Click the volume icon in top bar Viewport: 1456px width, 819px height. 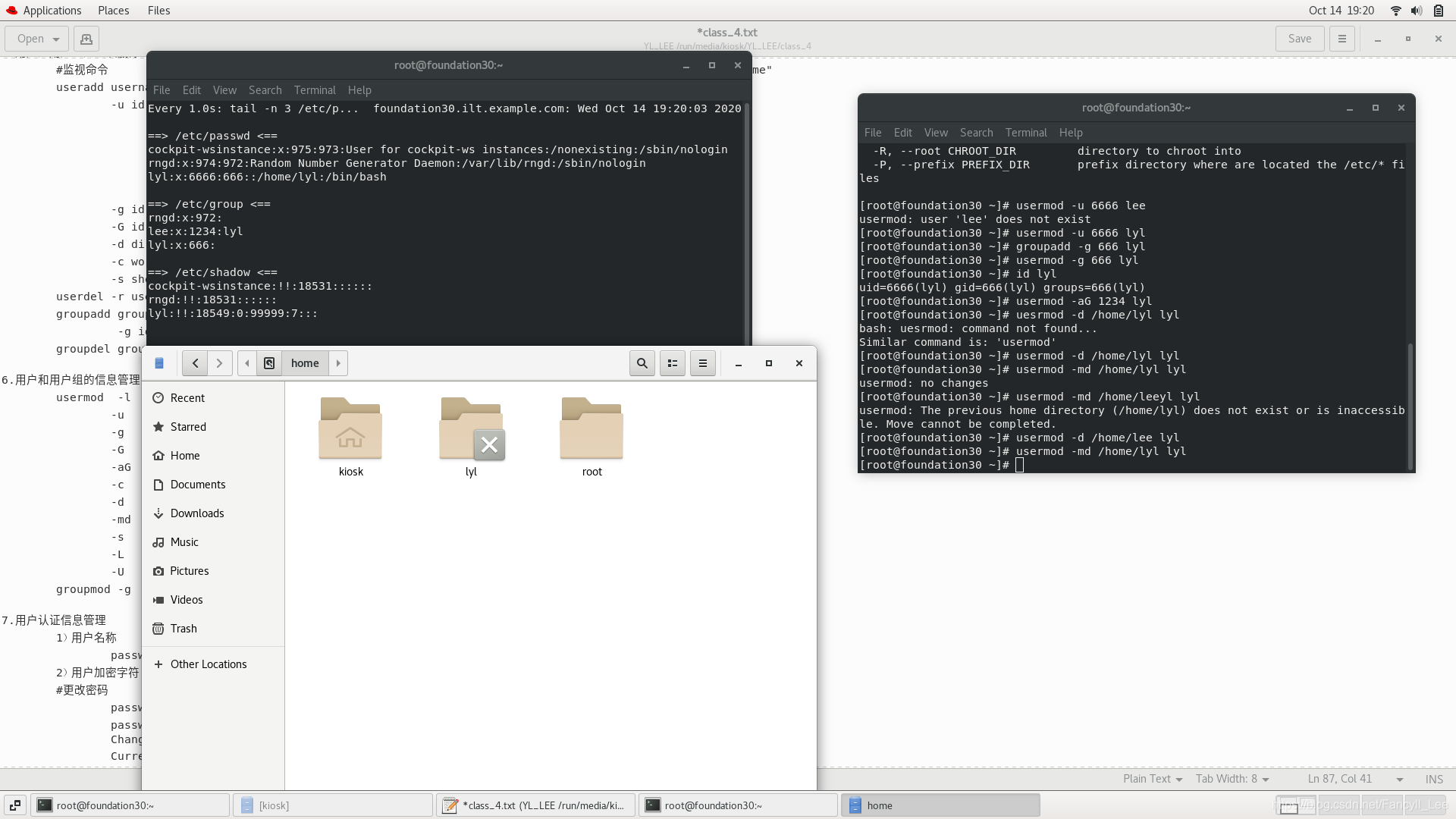[1416, 11]
